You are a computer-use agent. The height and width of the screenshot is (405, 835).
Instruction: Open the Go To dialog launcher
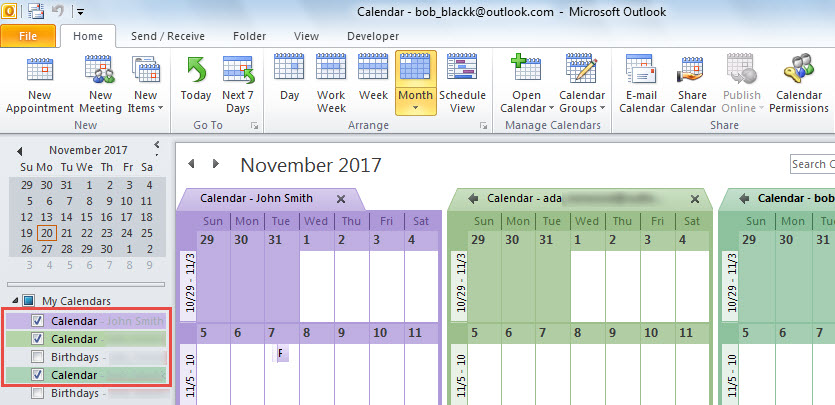[255, 126]
